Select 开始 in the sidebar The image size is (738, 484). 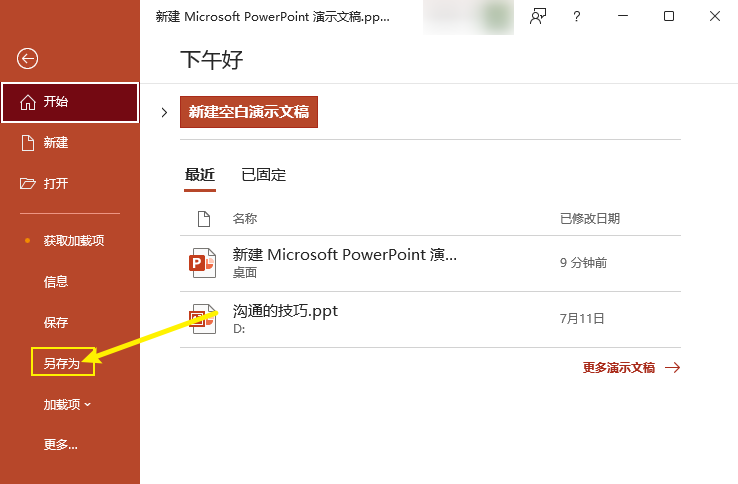tap(70, 102)
